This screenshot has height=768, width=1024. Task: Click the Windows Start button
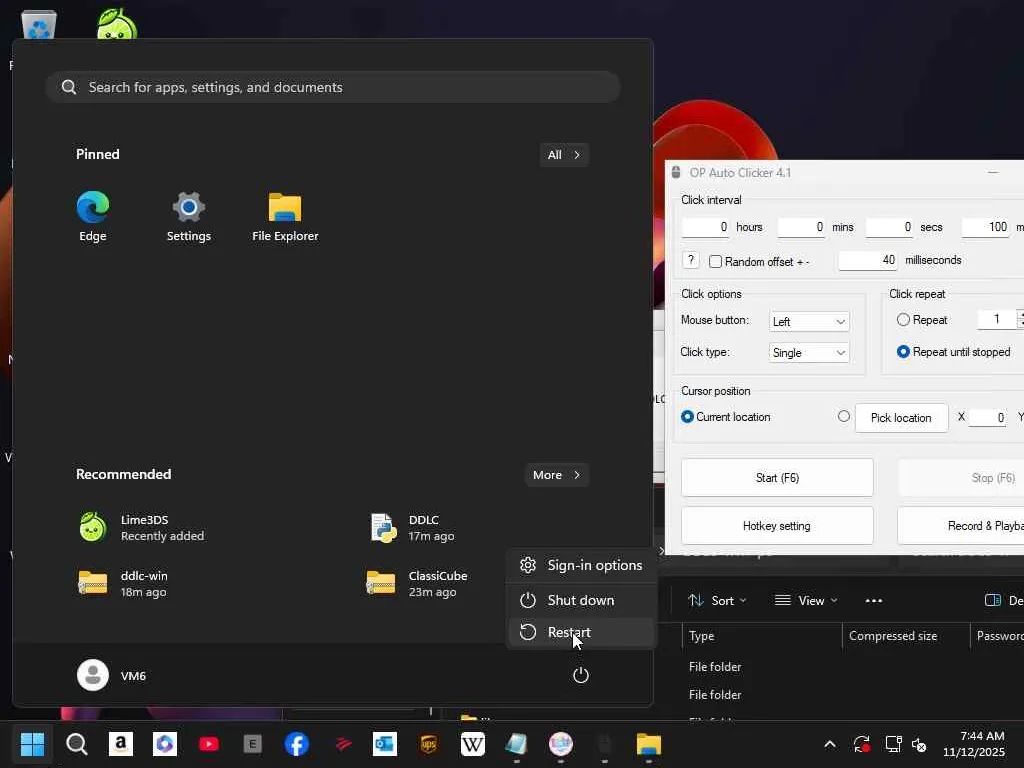tap(32, 744)
